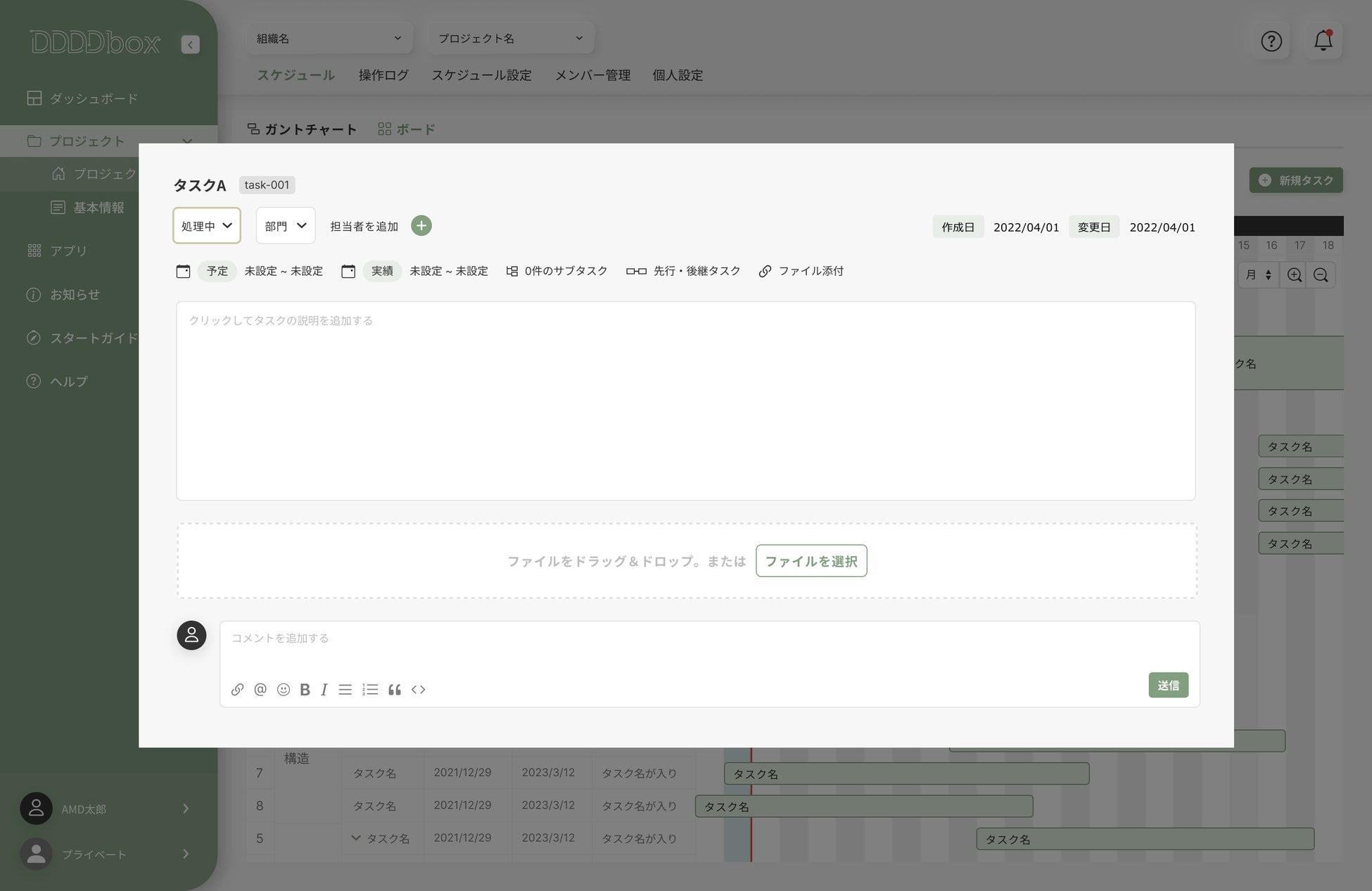Open the notification bell
The image size is (1372, 891).
1323,41
